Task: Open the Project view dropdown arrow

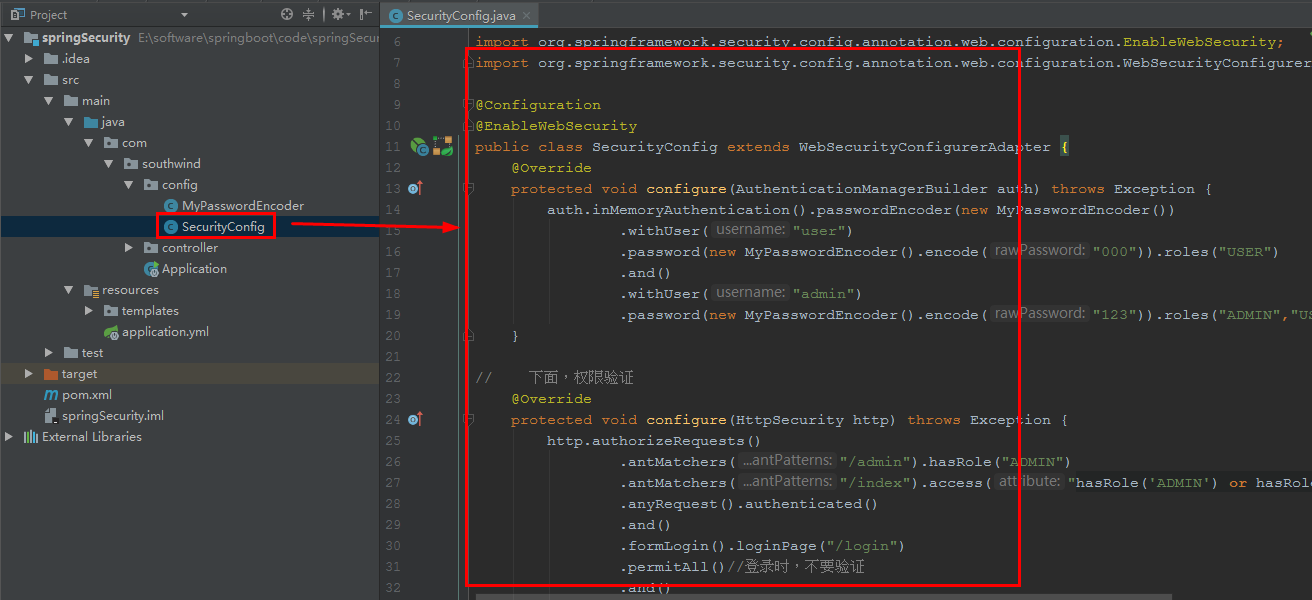Action: click(184, 15)
